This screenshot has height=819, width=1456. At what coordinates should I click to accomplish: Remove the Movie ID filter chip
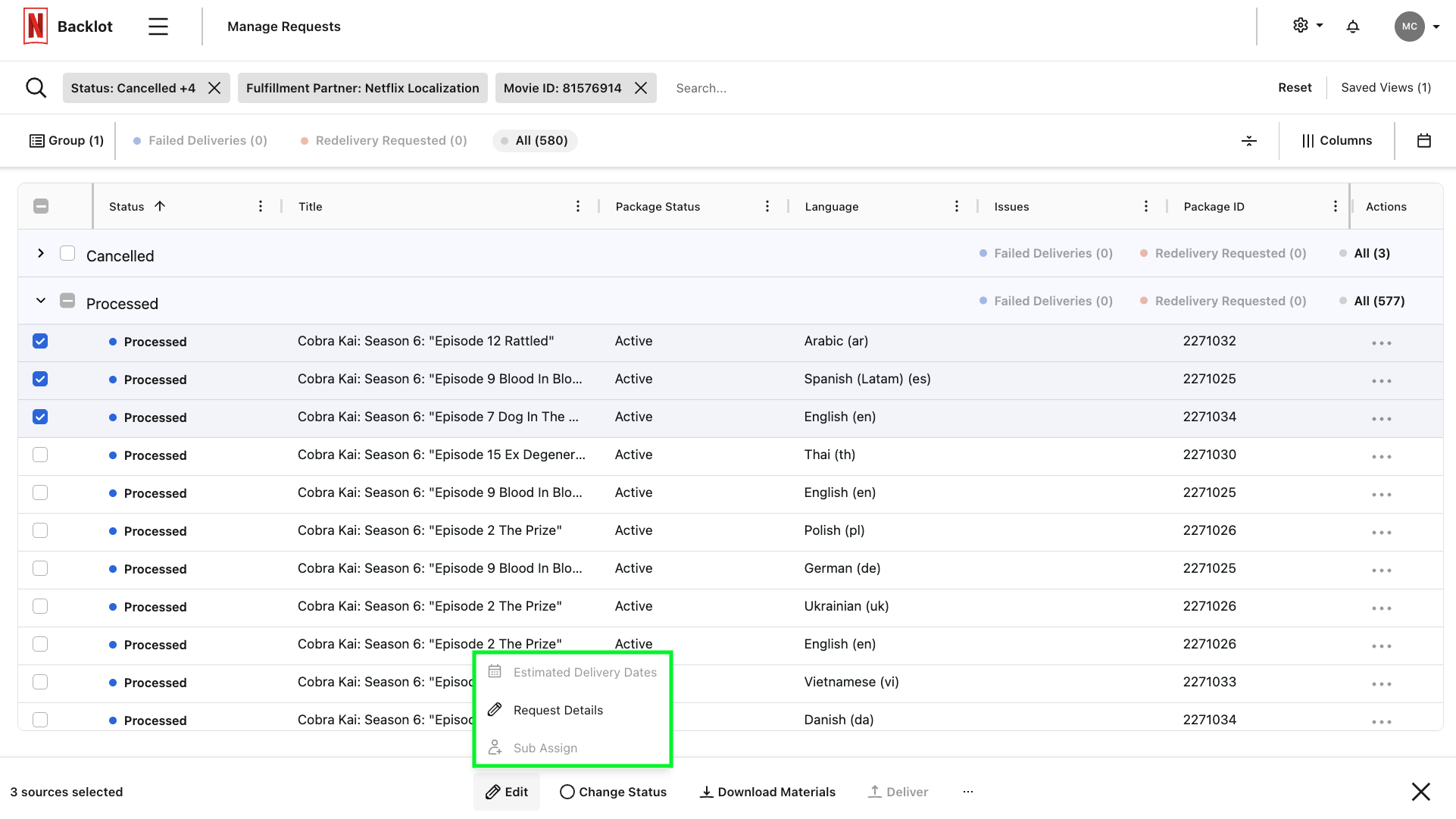[641, 88]
